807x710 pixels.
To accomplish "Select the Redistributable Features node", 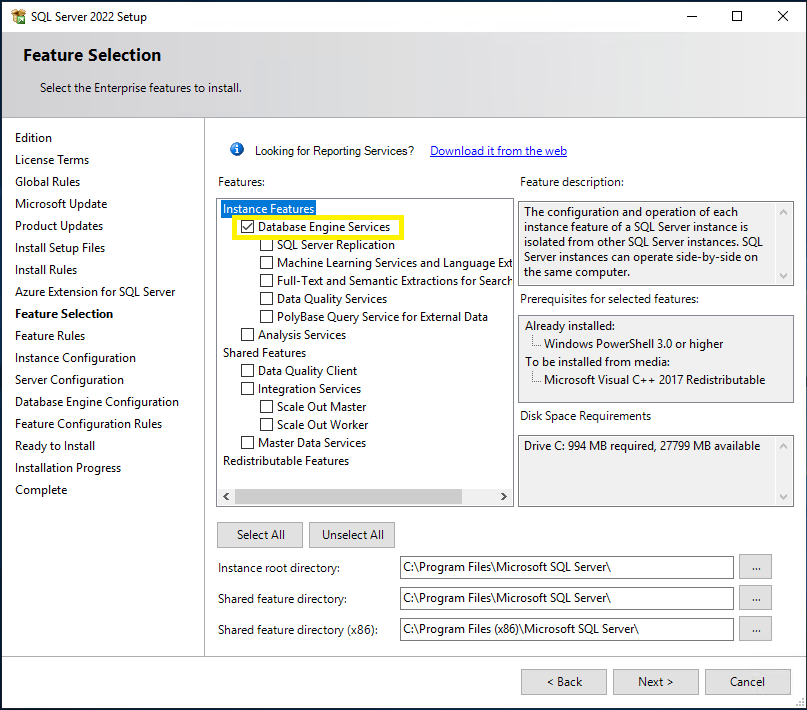I will tap(285, 461).
